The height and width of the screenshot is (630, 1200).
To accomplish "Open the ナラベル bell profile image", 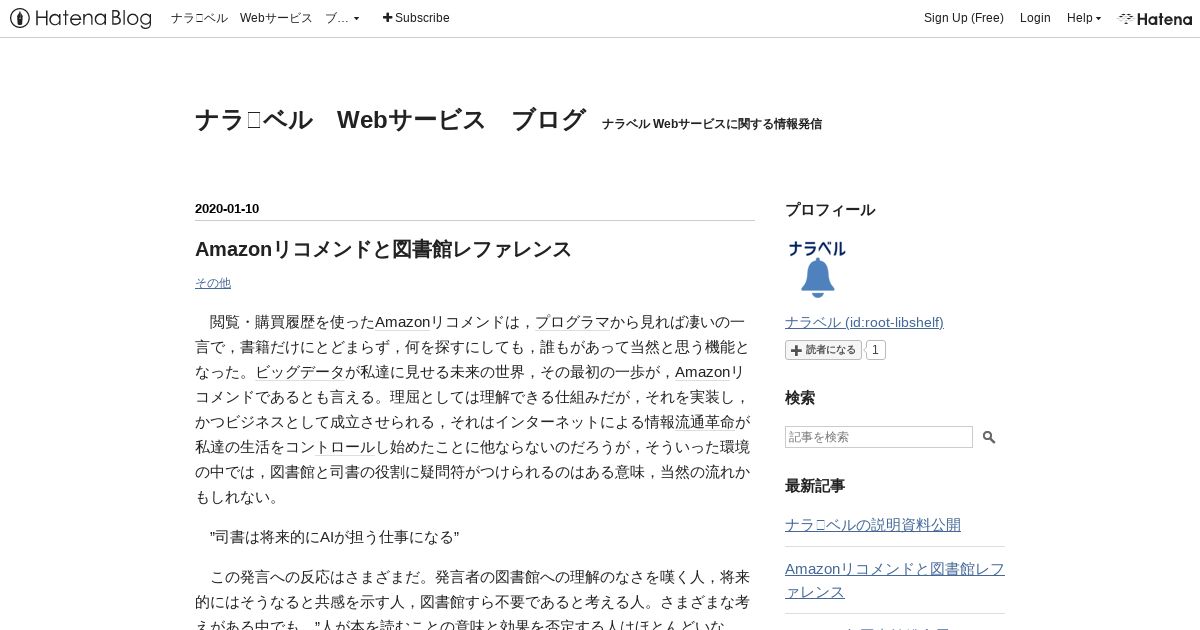I will click(x=817, y=269).
